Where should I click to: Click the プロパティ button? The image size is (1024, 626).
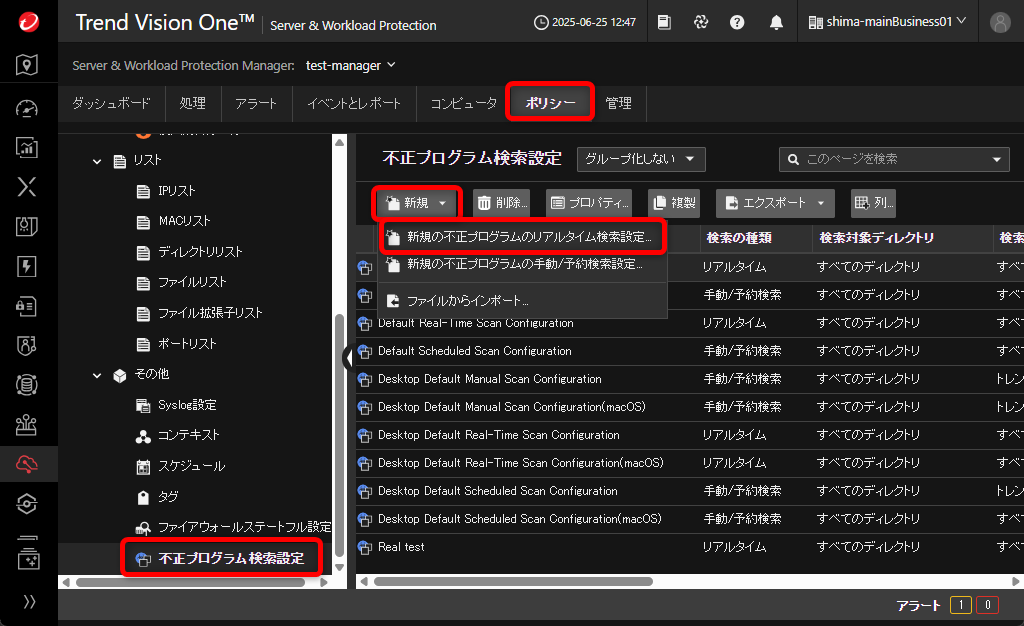coord(589,203)
